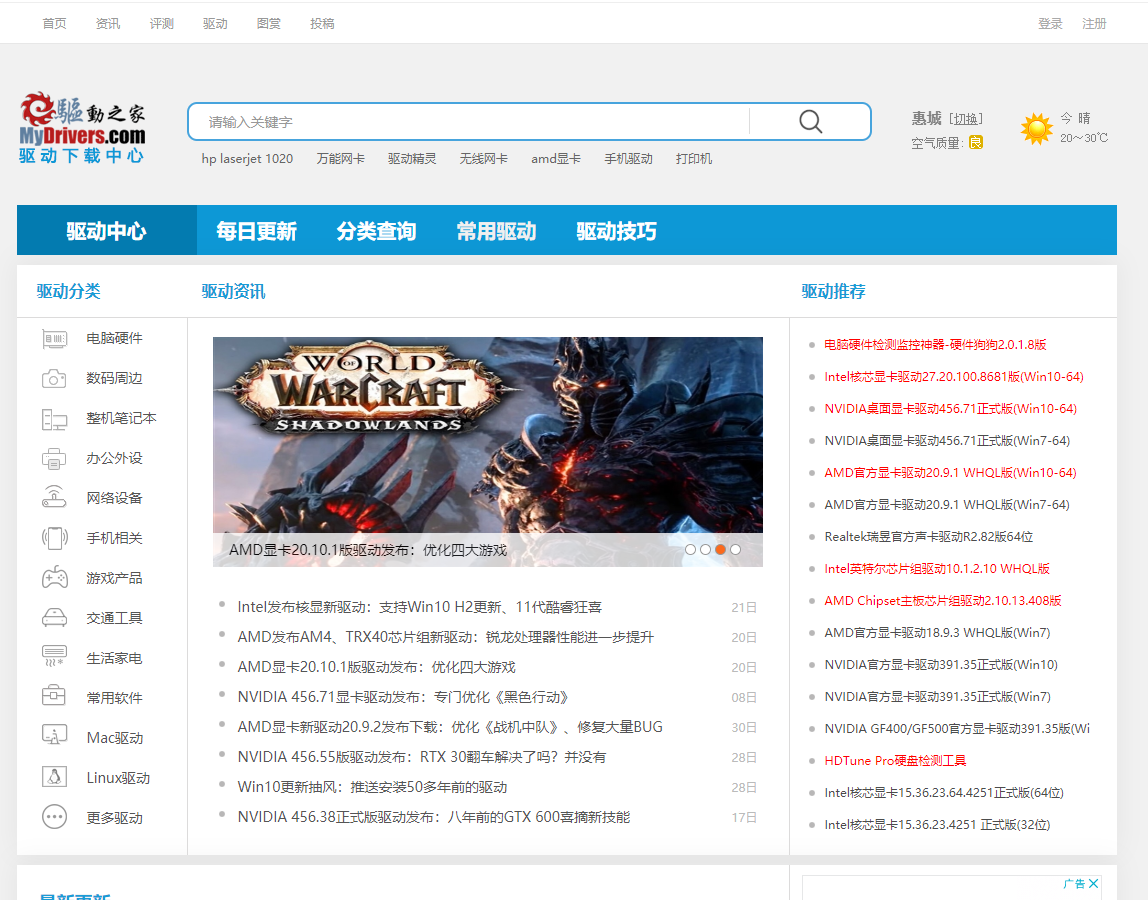
Task: Select the 网络设备 network device icon
Action: [54, 498]
